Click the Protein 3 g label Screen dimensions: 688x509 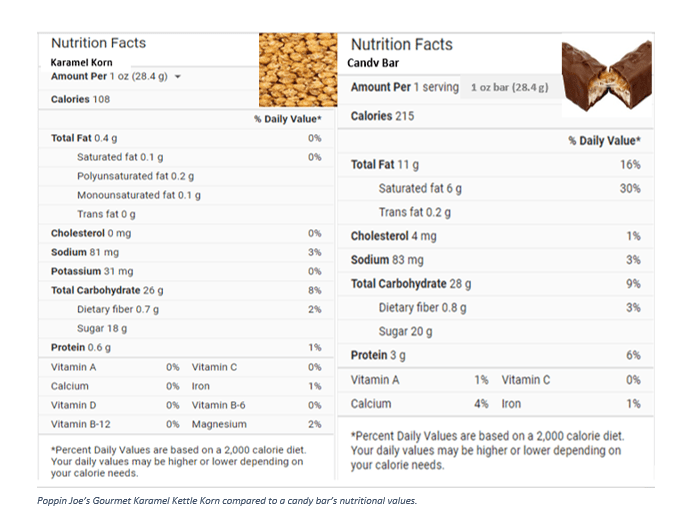(x=379, y=355)
